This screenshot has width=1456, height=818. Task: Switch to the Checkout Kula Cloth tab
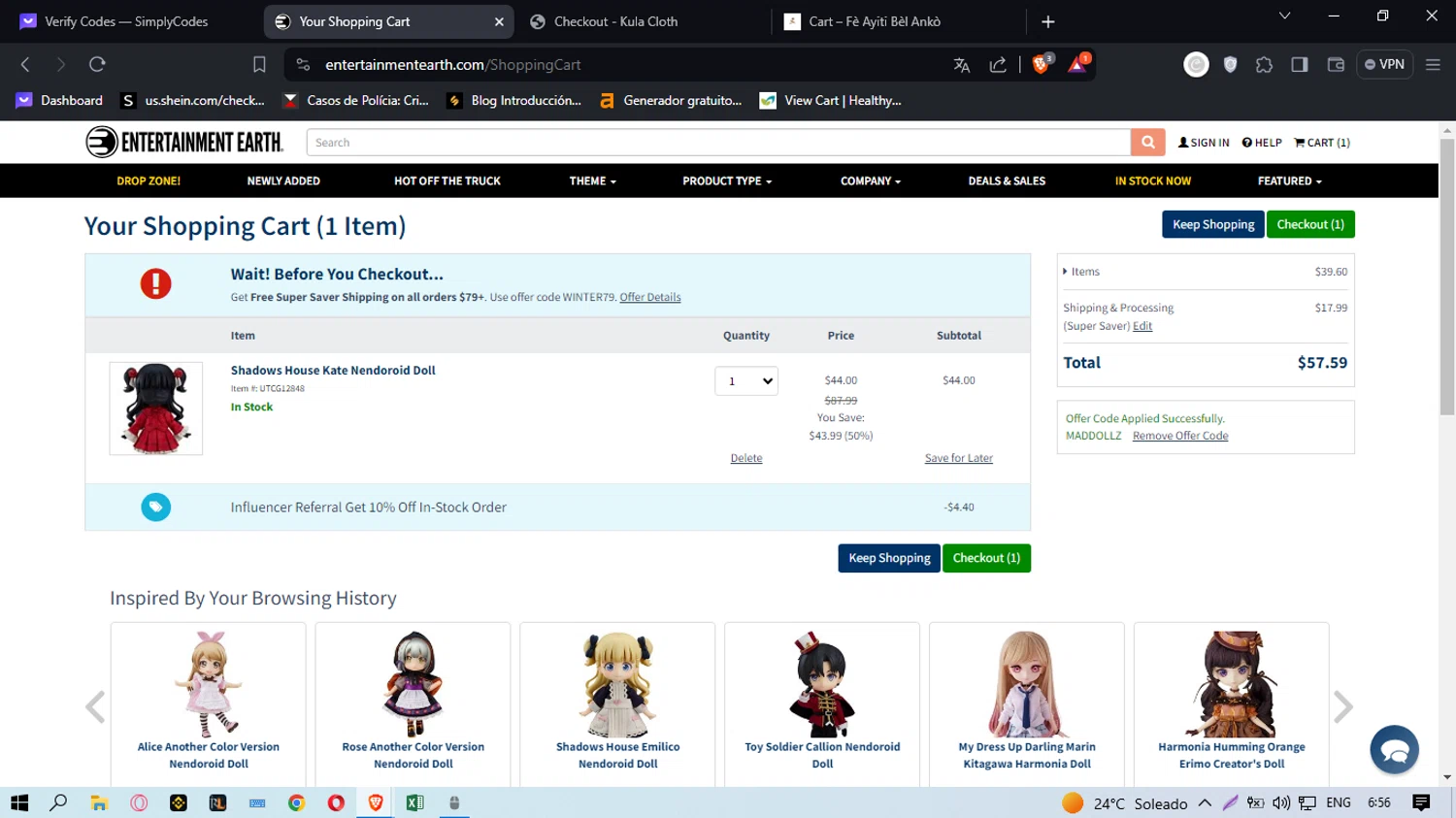click(x=646, y=21)
